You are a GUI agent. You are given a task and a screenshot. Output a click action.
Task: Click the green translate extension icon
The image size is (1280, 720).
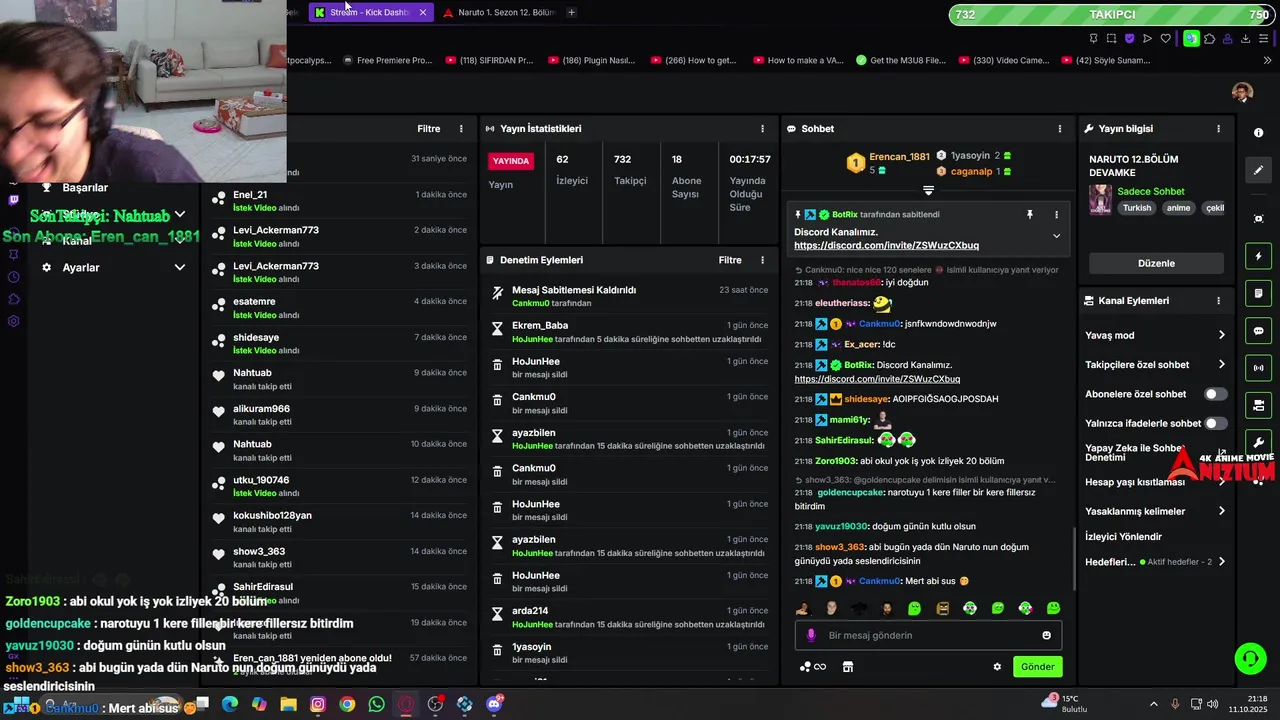tap(1191, 39)
